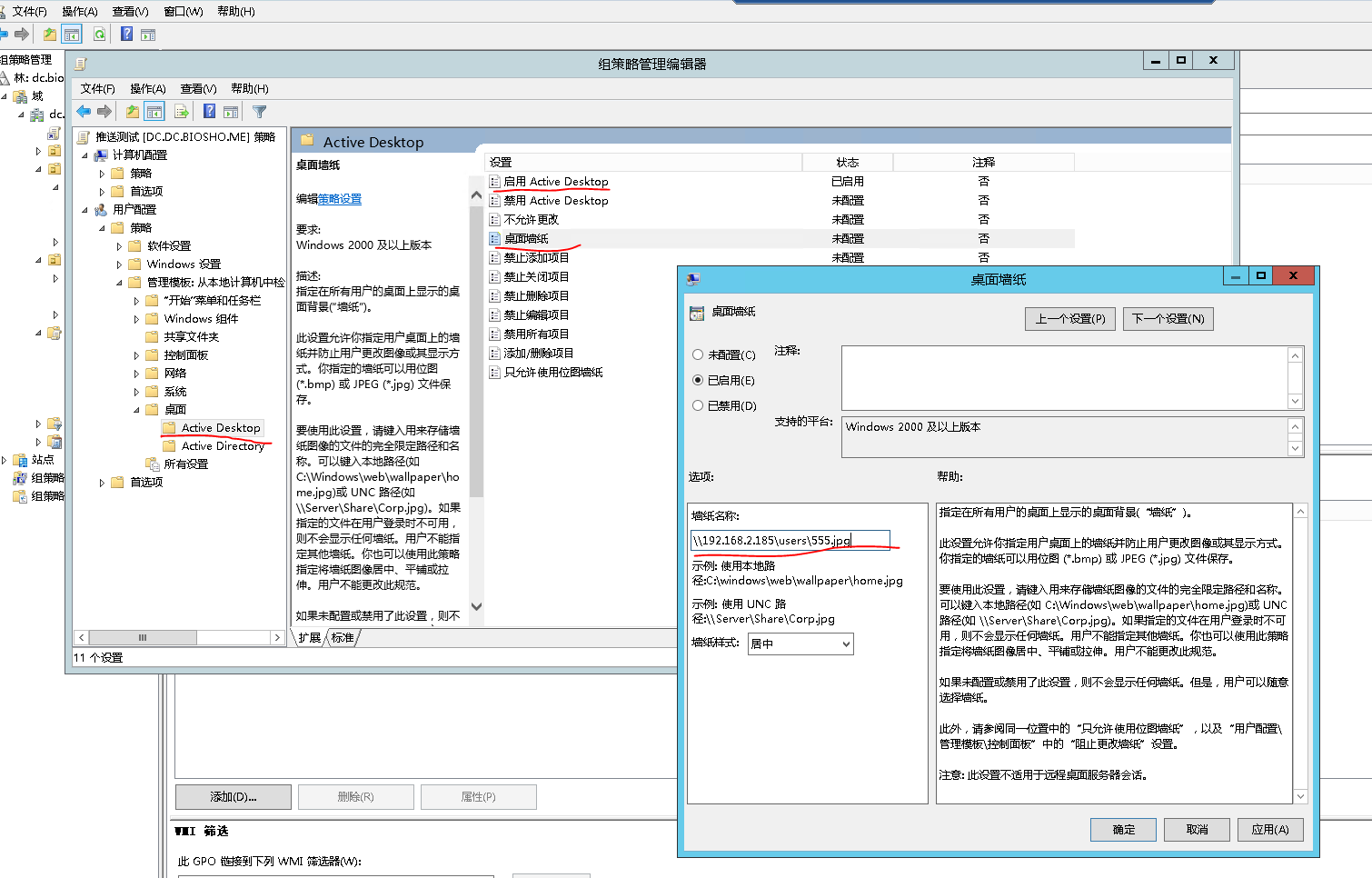Click the 确定 button
1372x878 pixels.
(x=1123, y=830)
